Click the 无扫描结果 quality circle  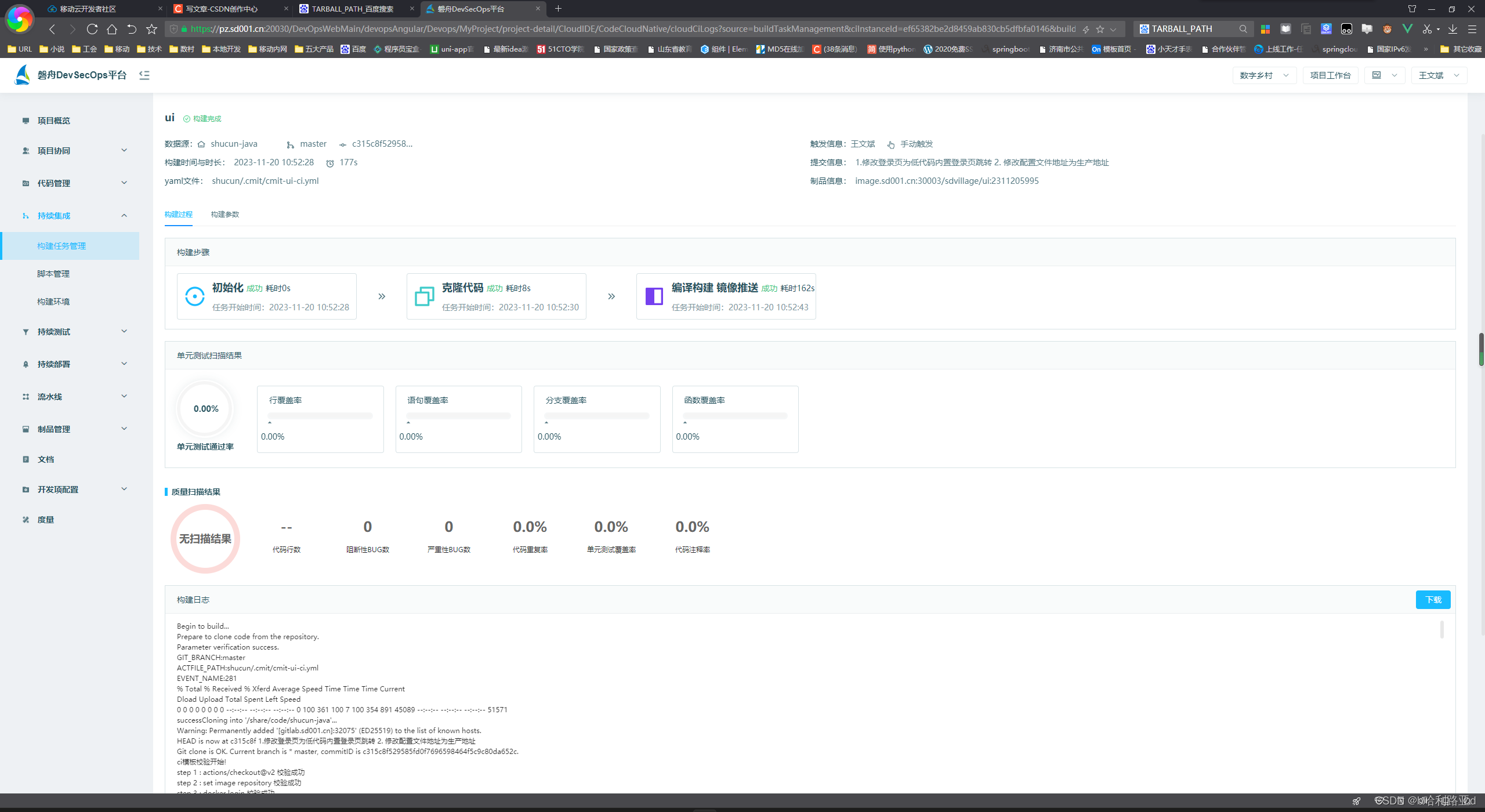click(x=205, y=539)
